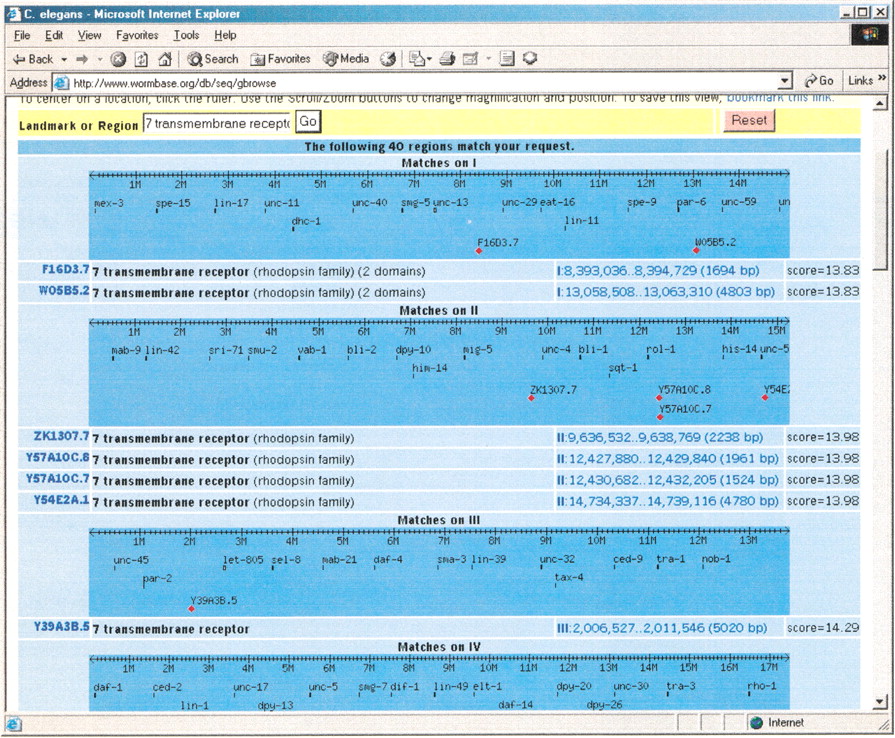Open the 'bookmark this link' hyperlink
This screenshot has height=738, width=895.
click(780, 98)
